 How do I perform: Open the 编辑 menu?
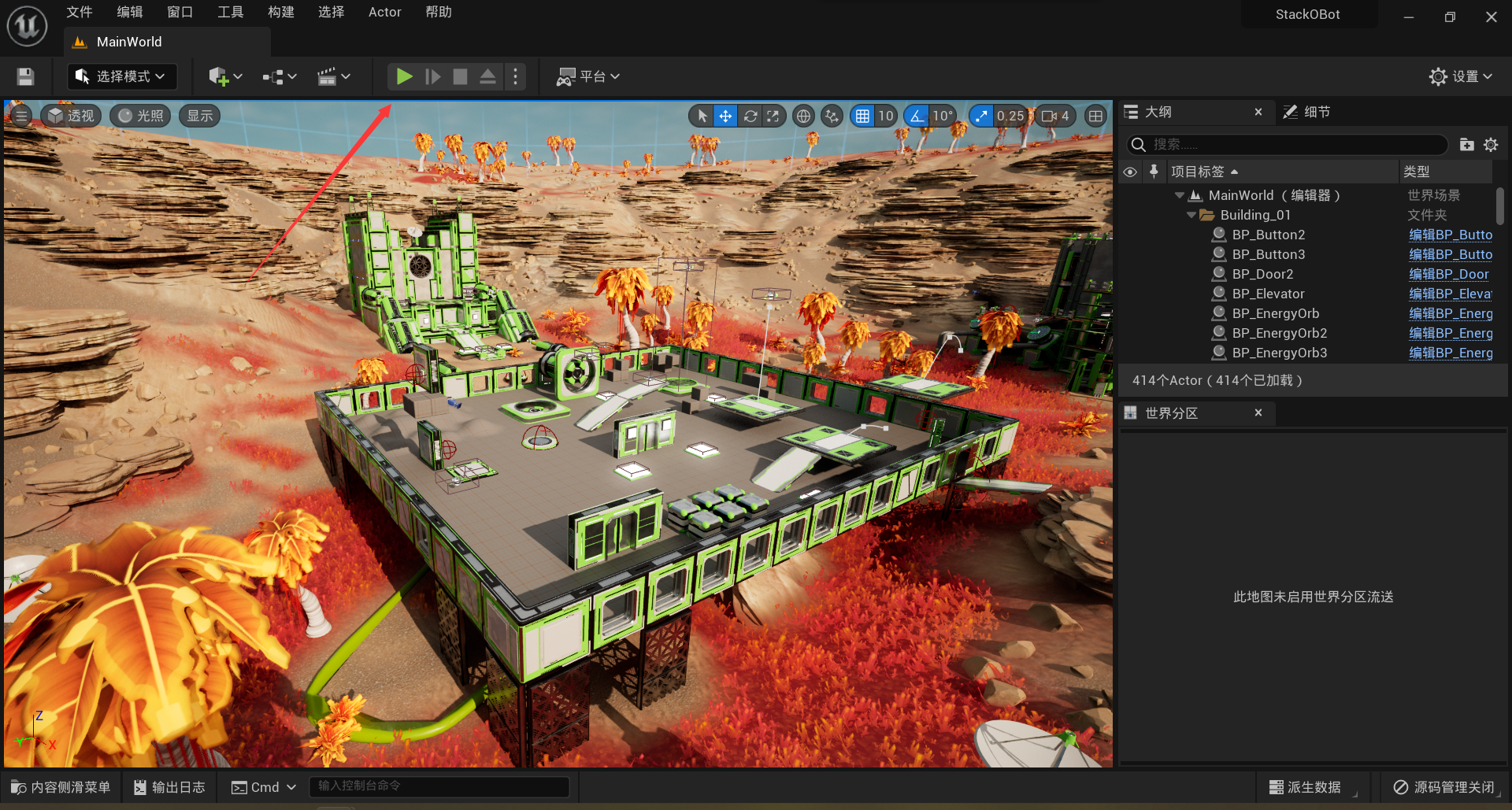[x=129, y=12]
